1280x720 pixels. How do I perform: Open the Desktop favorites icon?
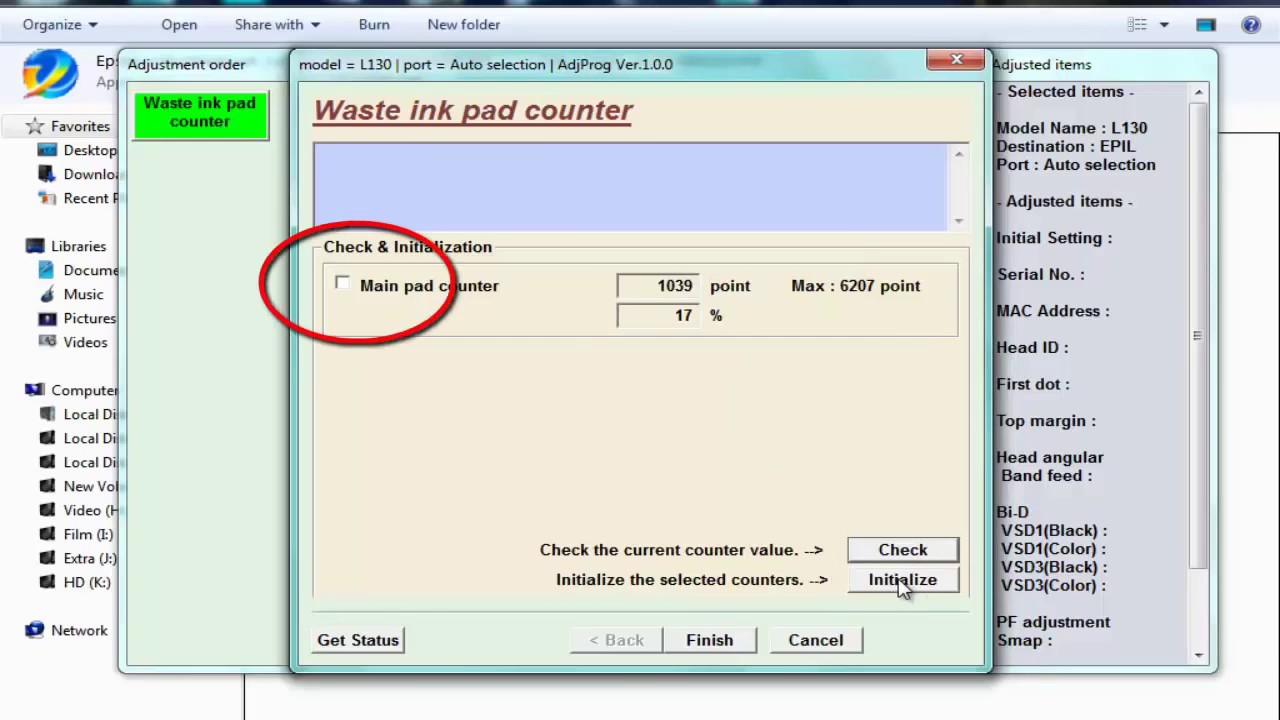(47, 150)
